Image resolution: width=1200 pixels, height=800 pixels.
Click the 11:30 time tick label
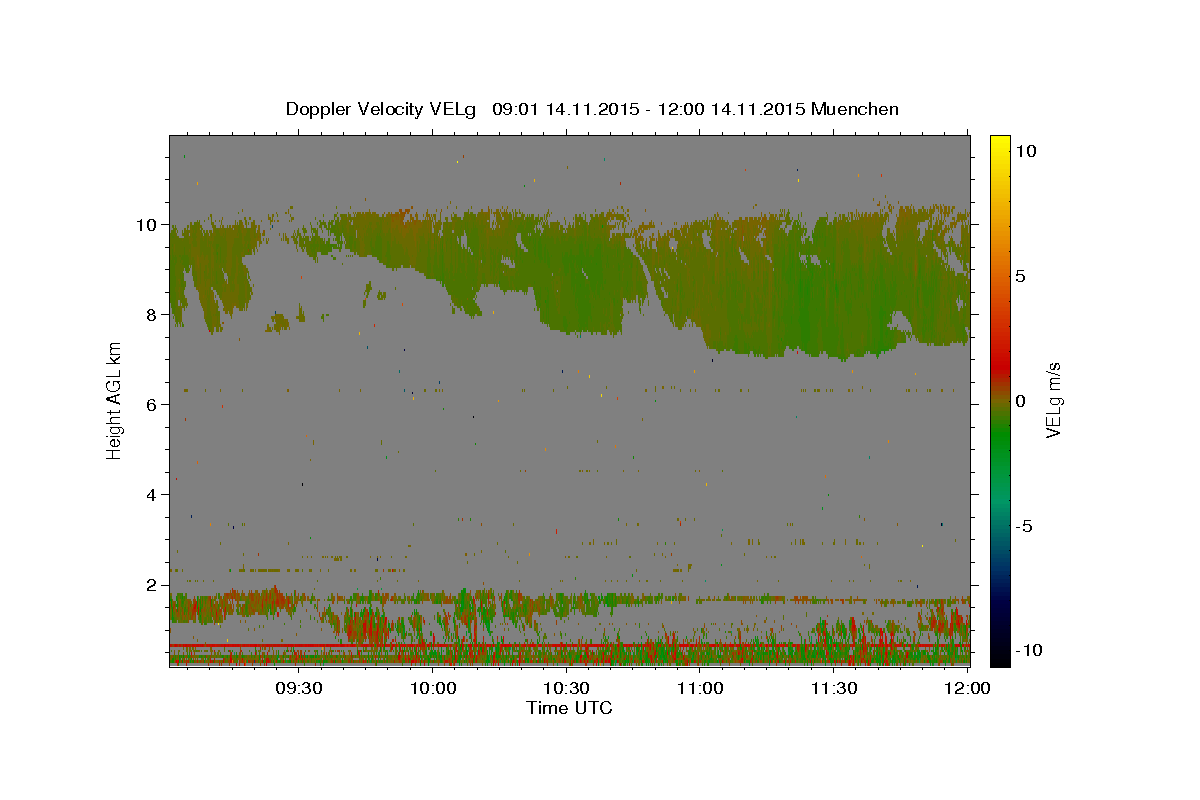pos(833,688)
